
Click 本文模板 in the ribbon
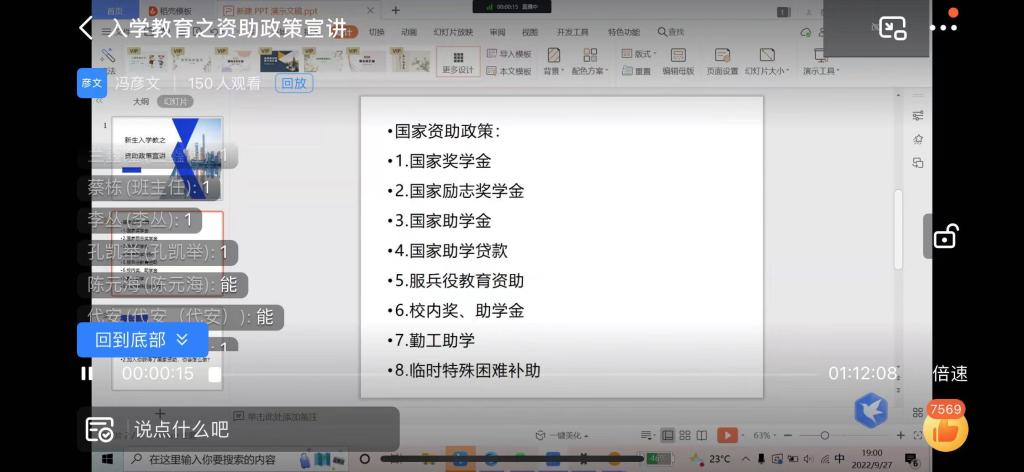point(509,71)
